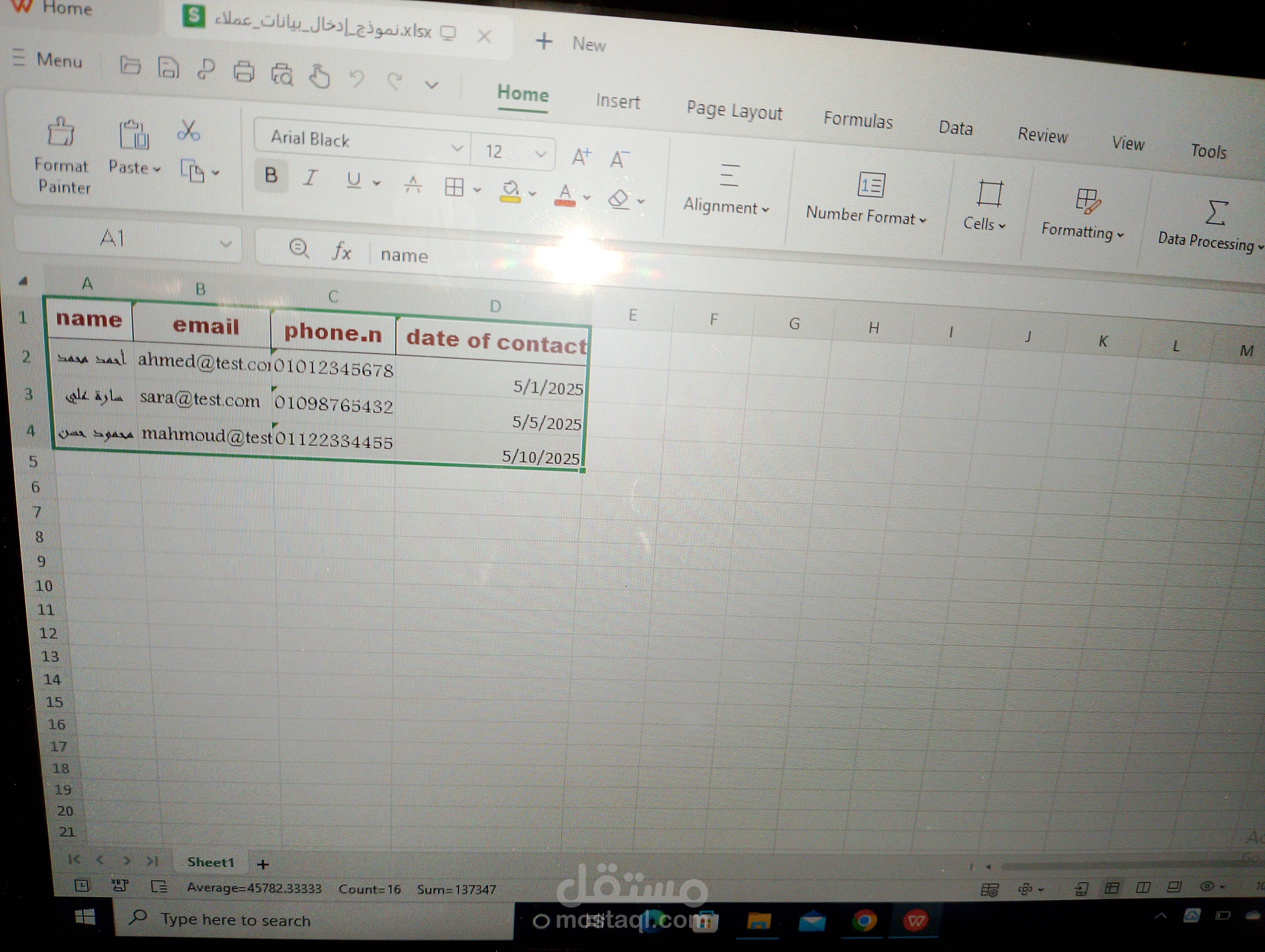This screenshot has width=1265, height=952.
Task: Expand the quick access toolbar chevron
Action: coord(432,85)
